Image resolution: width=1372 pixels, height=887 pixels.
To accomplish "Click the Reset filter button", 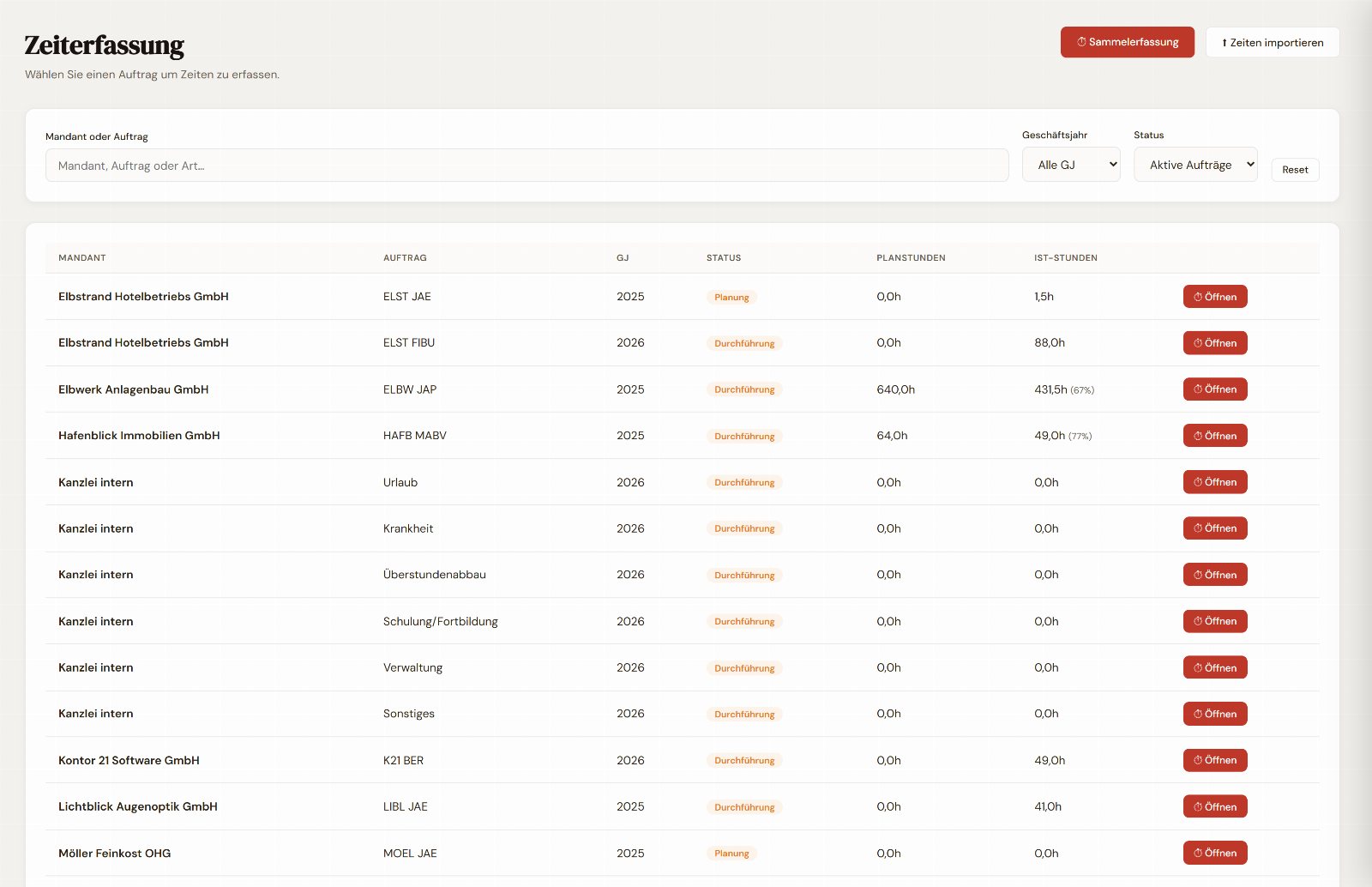I will pyautogui.click(x=1295, y=170).
